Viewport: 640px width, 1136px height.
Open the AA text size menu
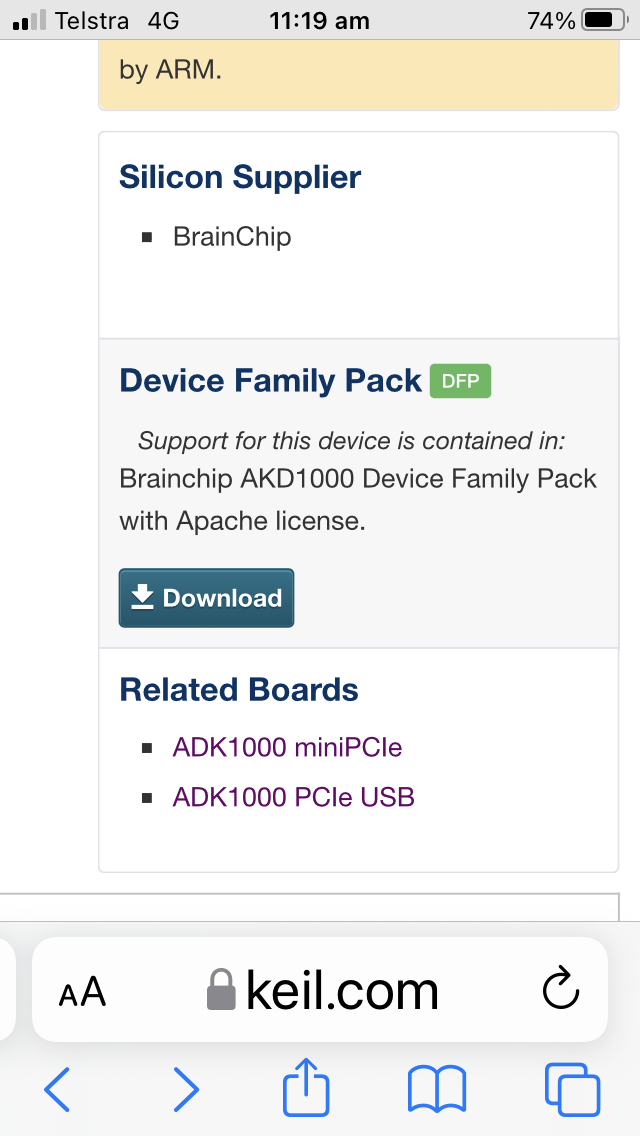pos(82,993)
